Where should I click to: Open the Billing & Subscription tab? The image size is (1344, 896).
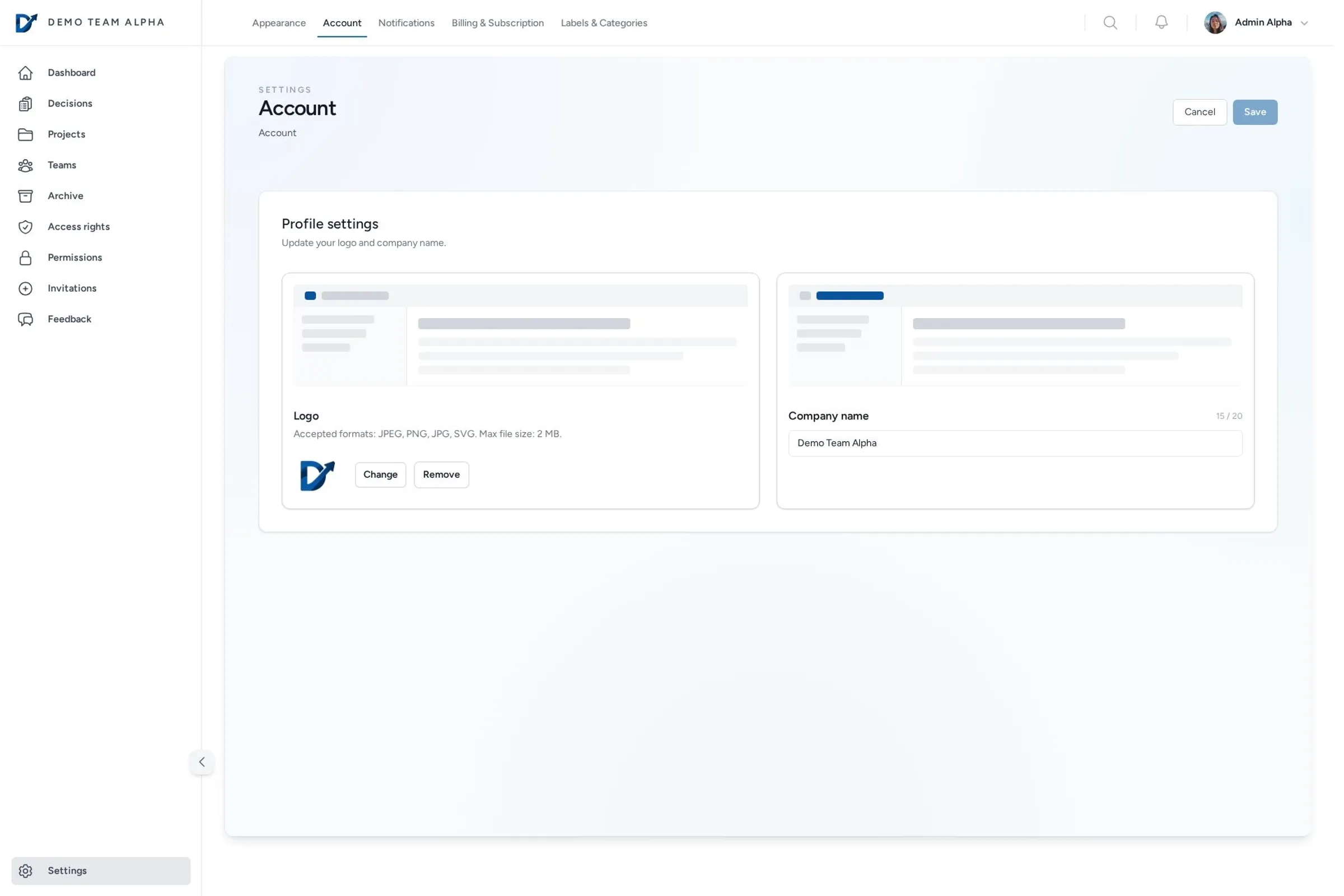click(497, 24)
